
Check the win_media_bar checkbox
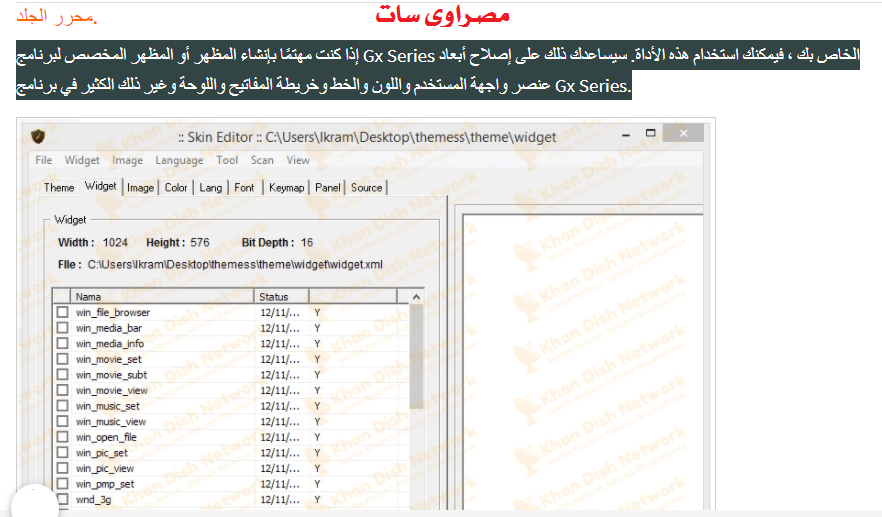(x=62, y=327)
